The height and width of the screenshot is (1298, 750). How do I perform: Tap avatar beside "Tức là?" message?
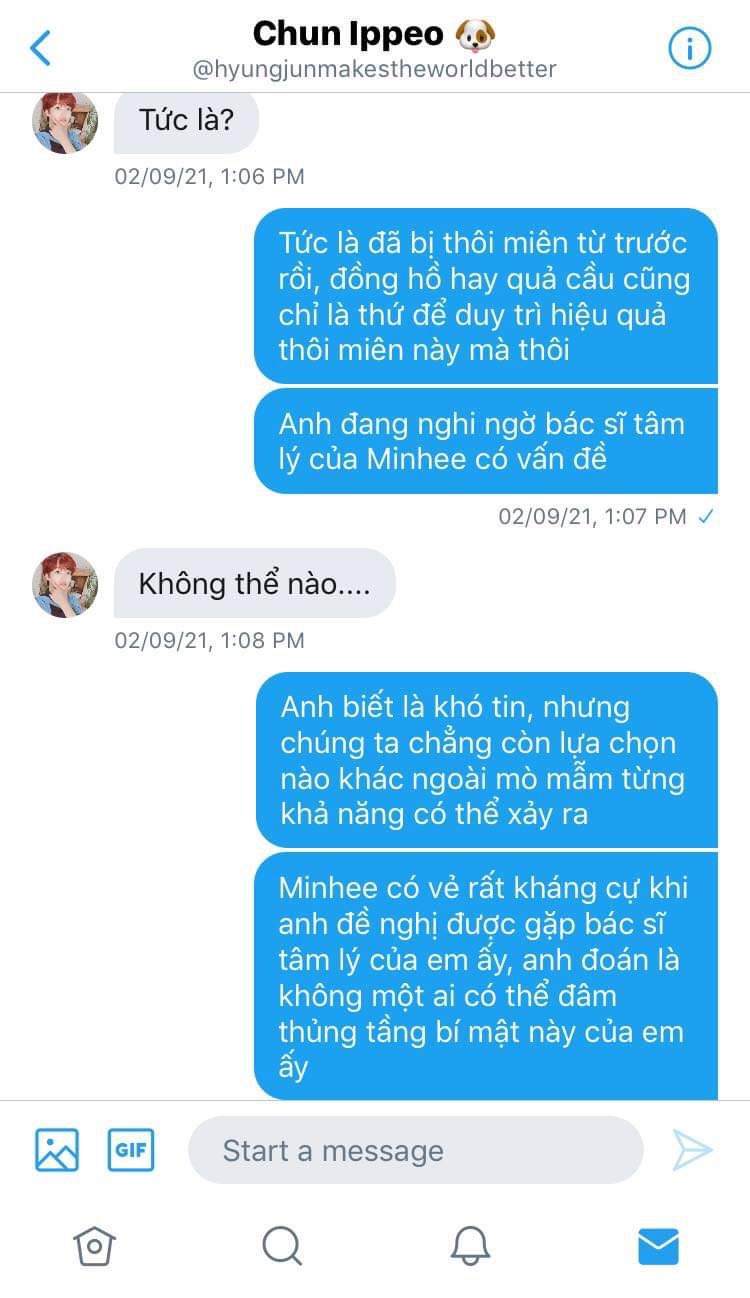[65, 121]
